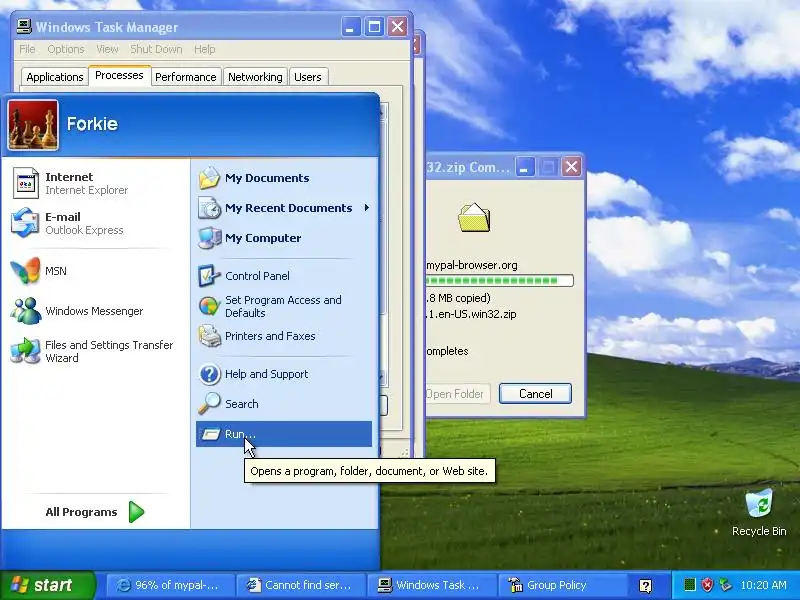Viewport: 800px width, 600px height.
Task: Click mypal-browser.org text in download dialog
Action: click(472, 265)
